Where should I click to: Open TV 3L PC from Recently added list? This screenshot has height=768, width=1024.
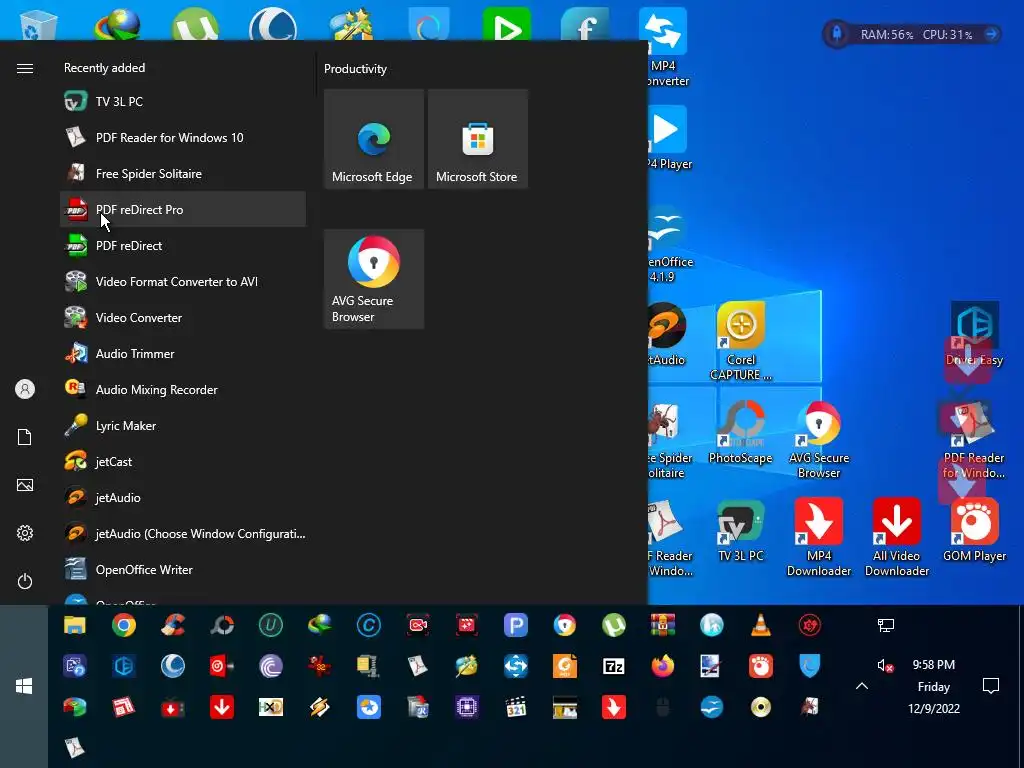click(x=183, y=102)
